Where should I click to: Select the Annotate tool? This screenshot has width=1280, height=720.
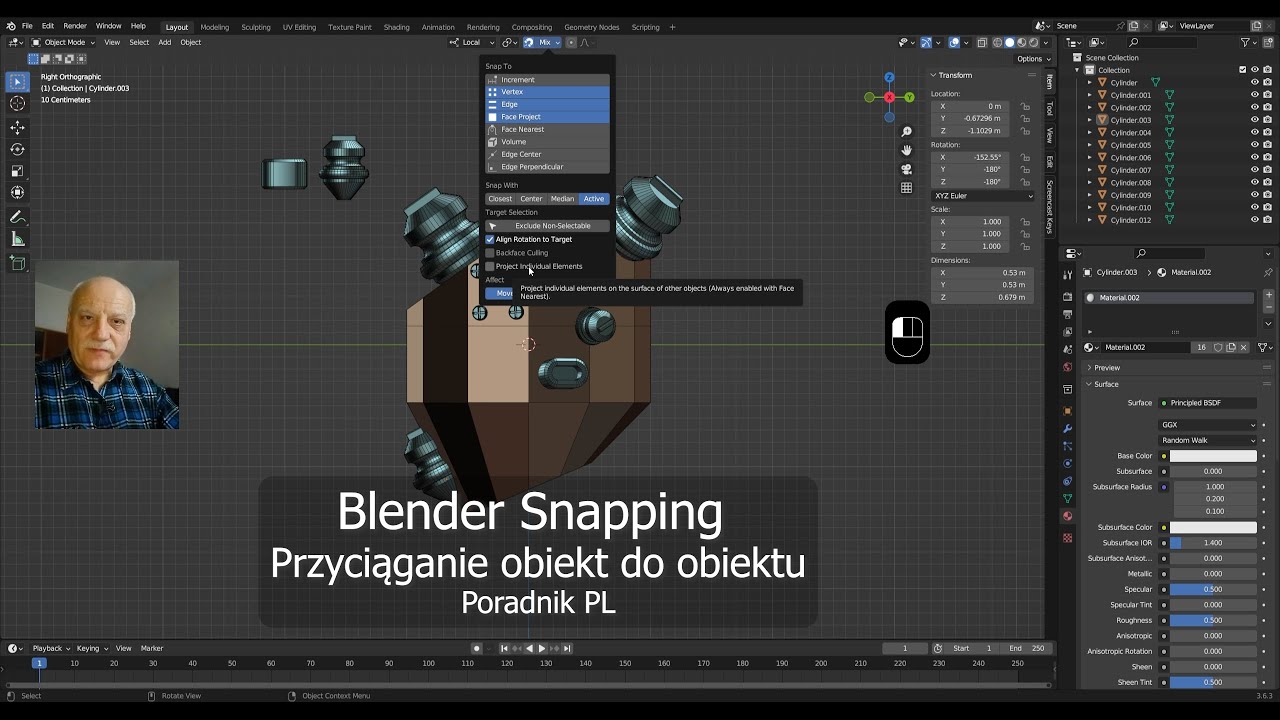pos(18,217)
